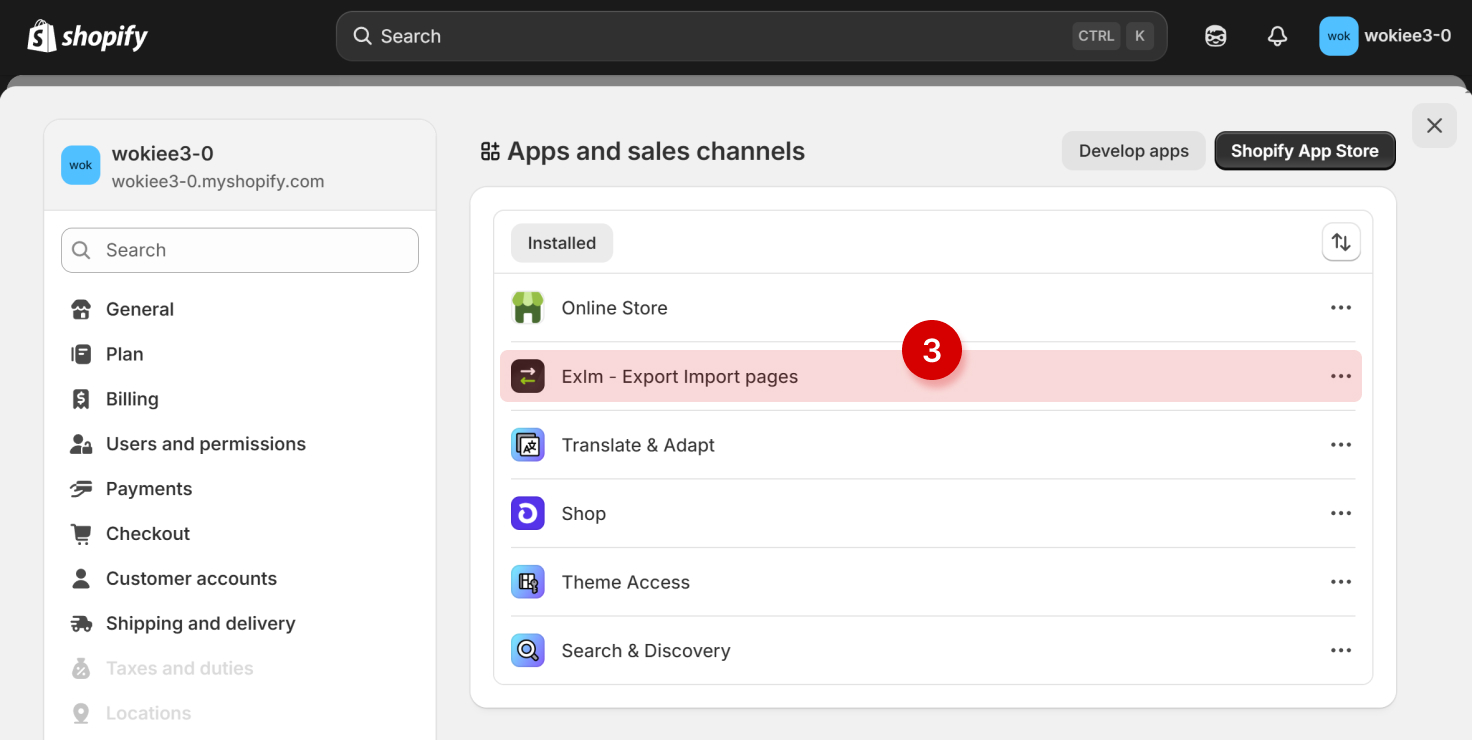Go to Billing settings
Viewport: 1472px width, 740px height.
coord(132,399)
